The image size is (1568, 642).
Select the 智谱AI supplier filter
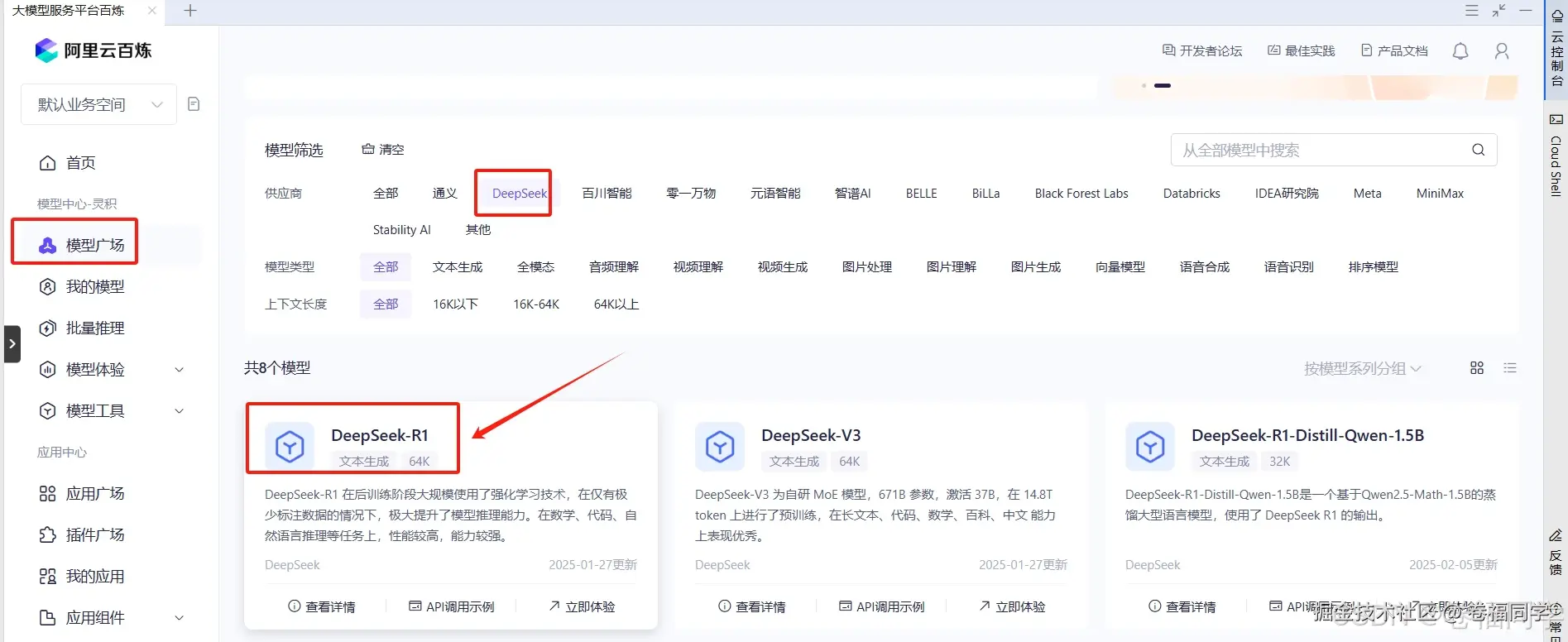coord(853,194)
